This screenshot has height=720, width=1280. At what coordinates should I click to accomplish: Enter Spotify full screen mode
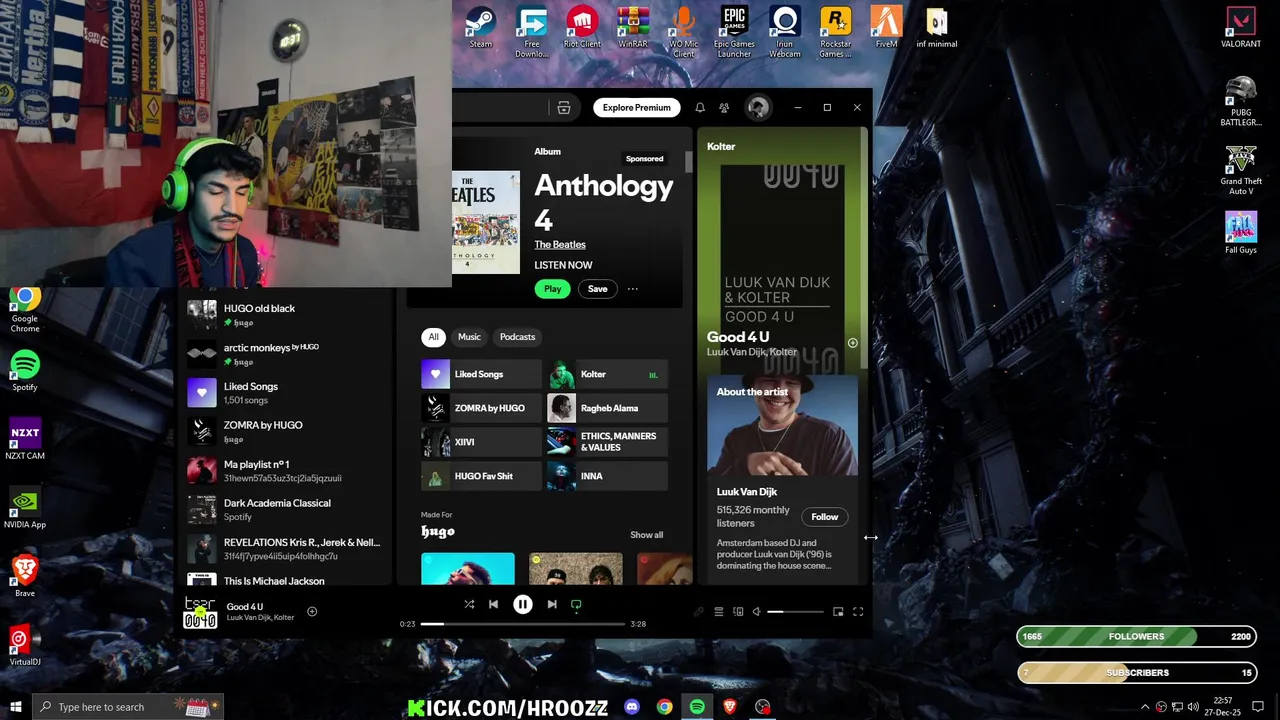[x=858, y=612]
